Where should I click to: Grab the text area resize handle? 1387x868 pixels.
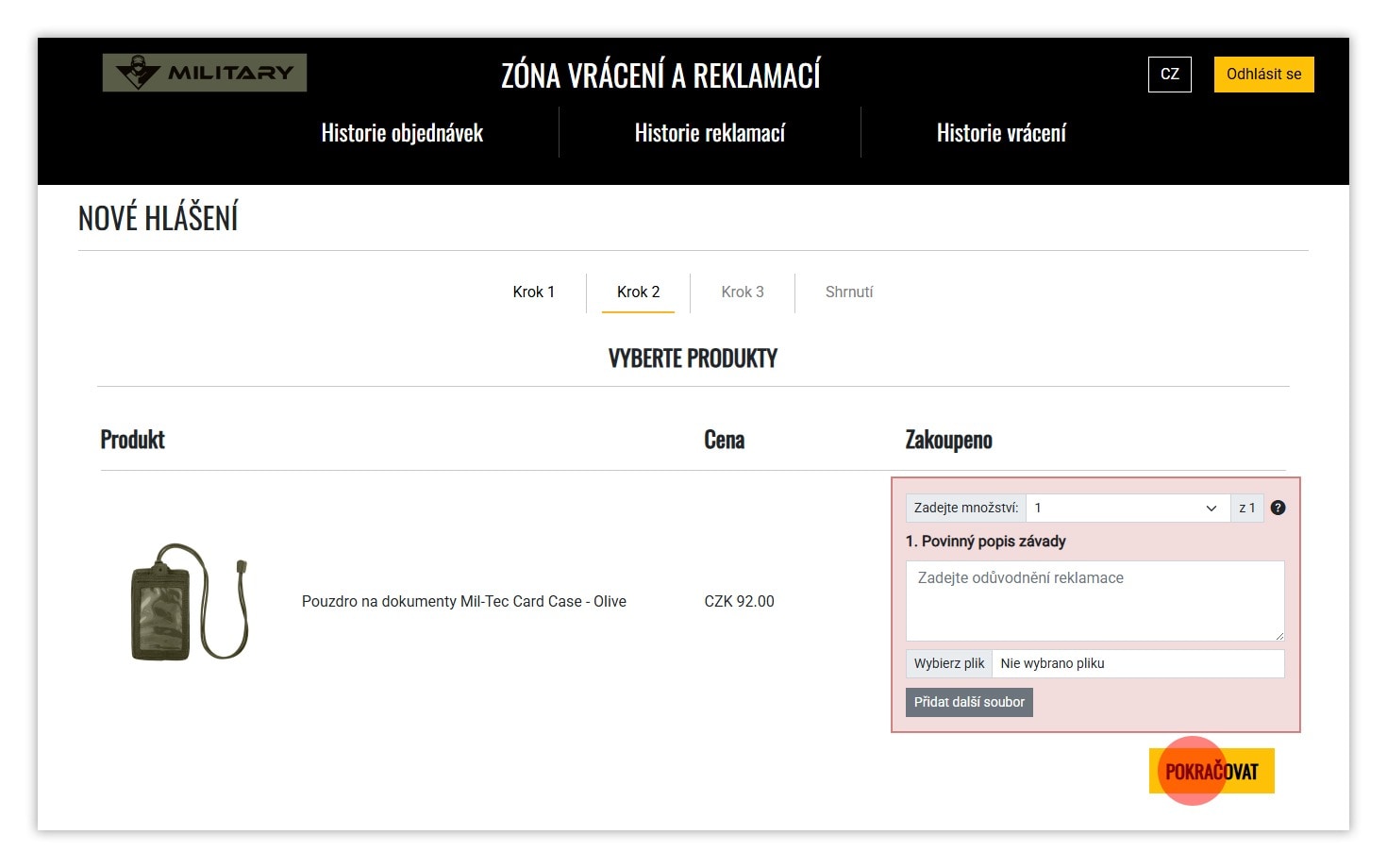coord(1278,636)
